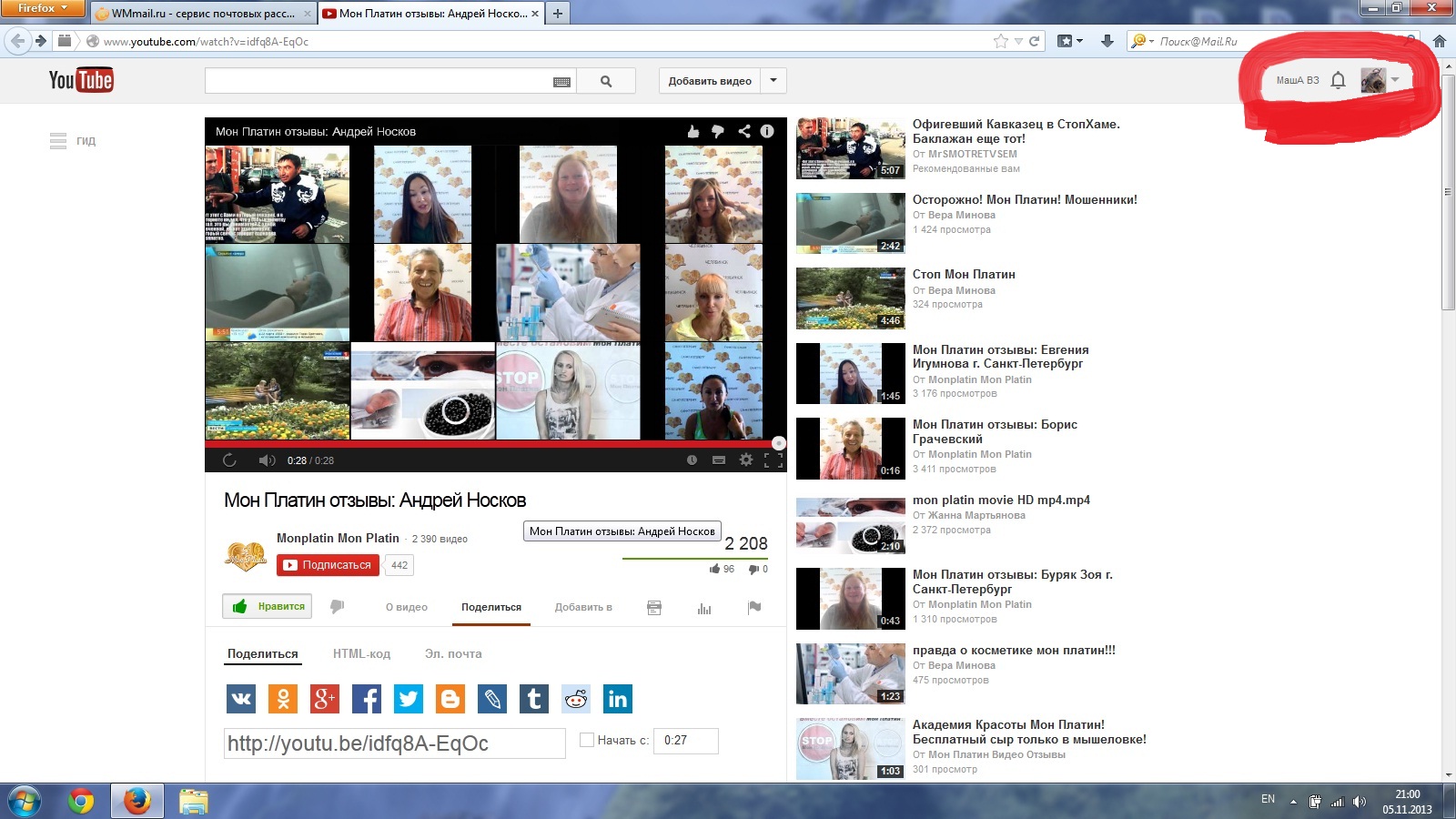Toggle fullscreen mode in the player
This screenshot has height=819, width=1456.
(773, 460)
